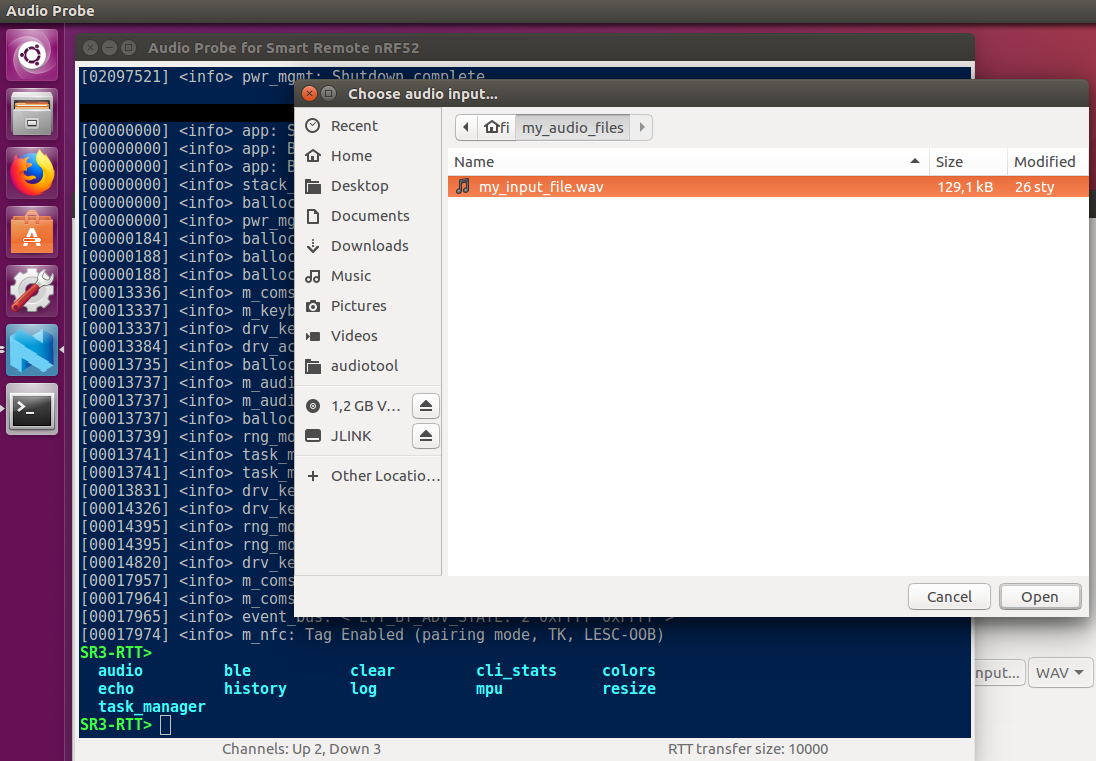
Task: Click the path bar forward arrow
Action: [642, 127]
